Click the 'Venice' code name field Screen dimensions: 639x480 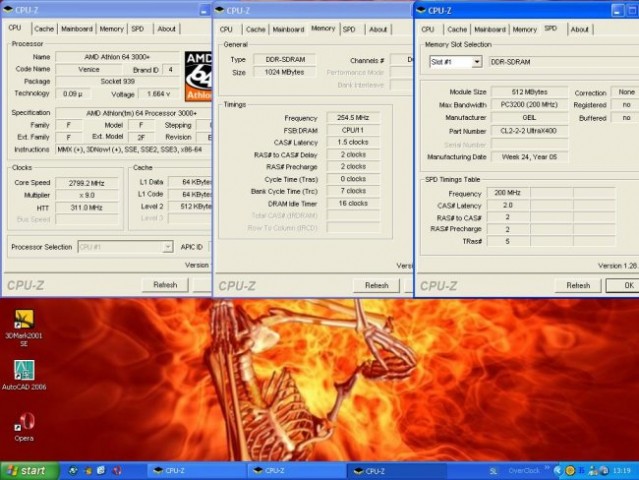(x=89, y=69)
